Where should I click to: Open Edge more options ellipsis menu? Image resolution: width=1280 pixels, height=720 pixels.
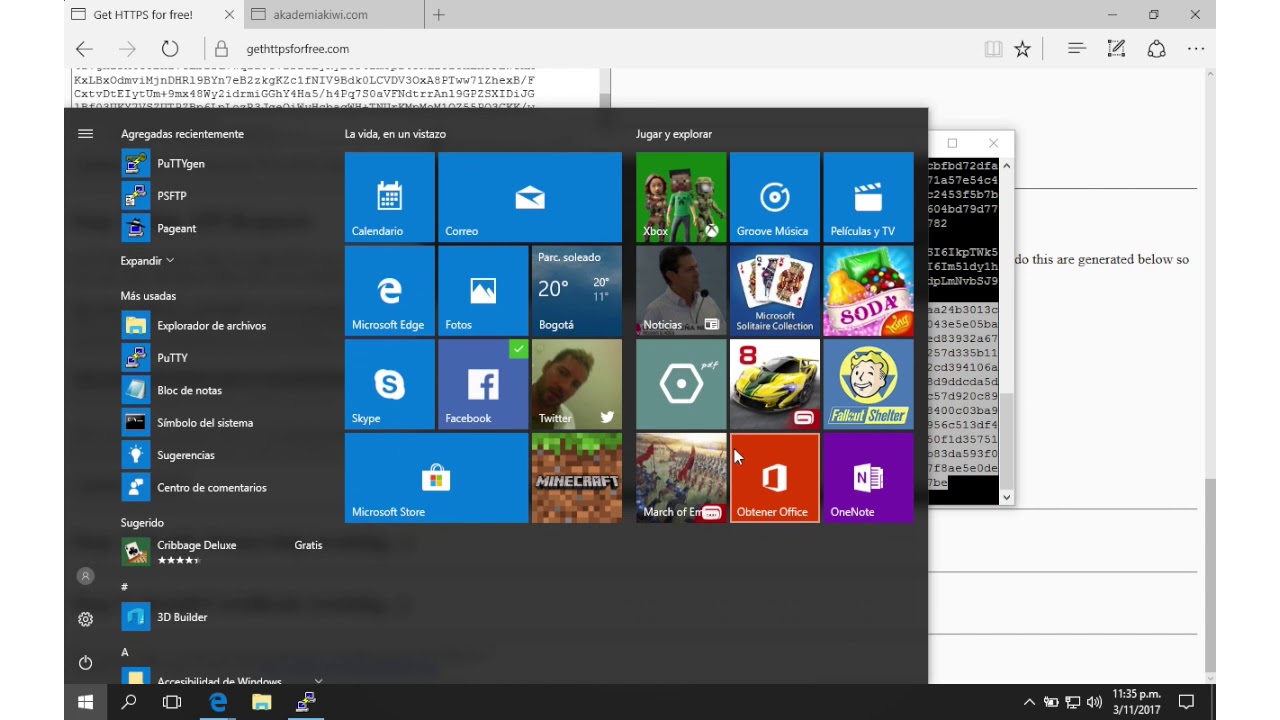click(1195, 48)
